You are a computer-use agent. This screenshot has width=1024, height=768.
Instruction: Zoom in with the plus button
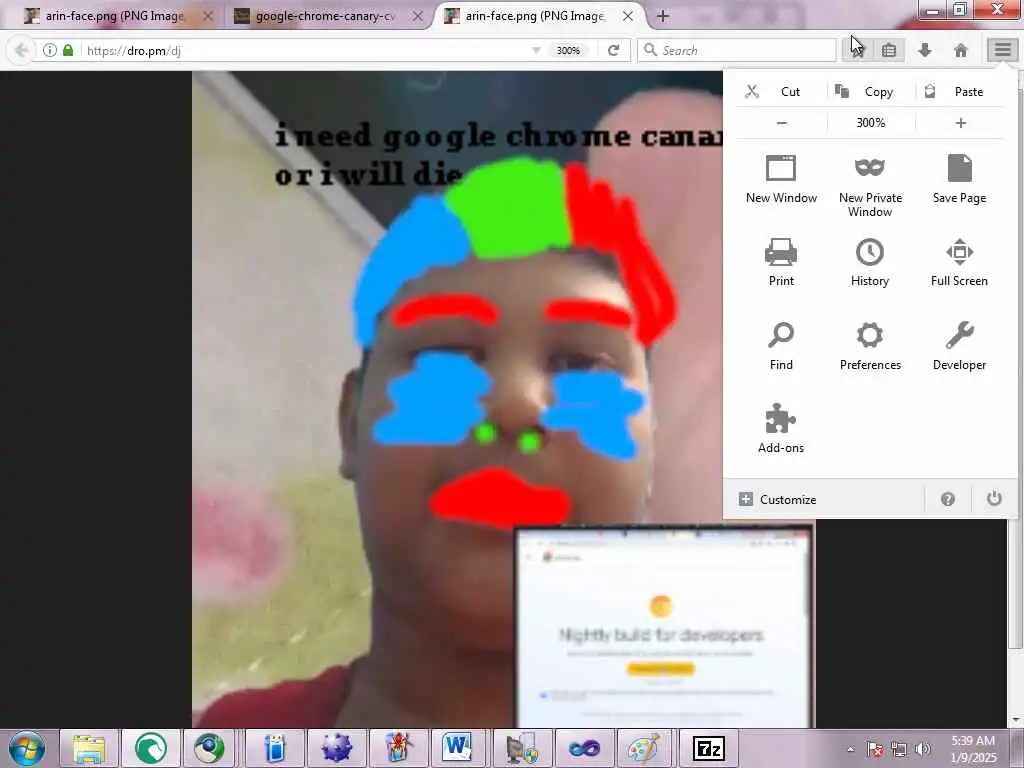[x=961, y=123]
